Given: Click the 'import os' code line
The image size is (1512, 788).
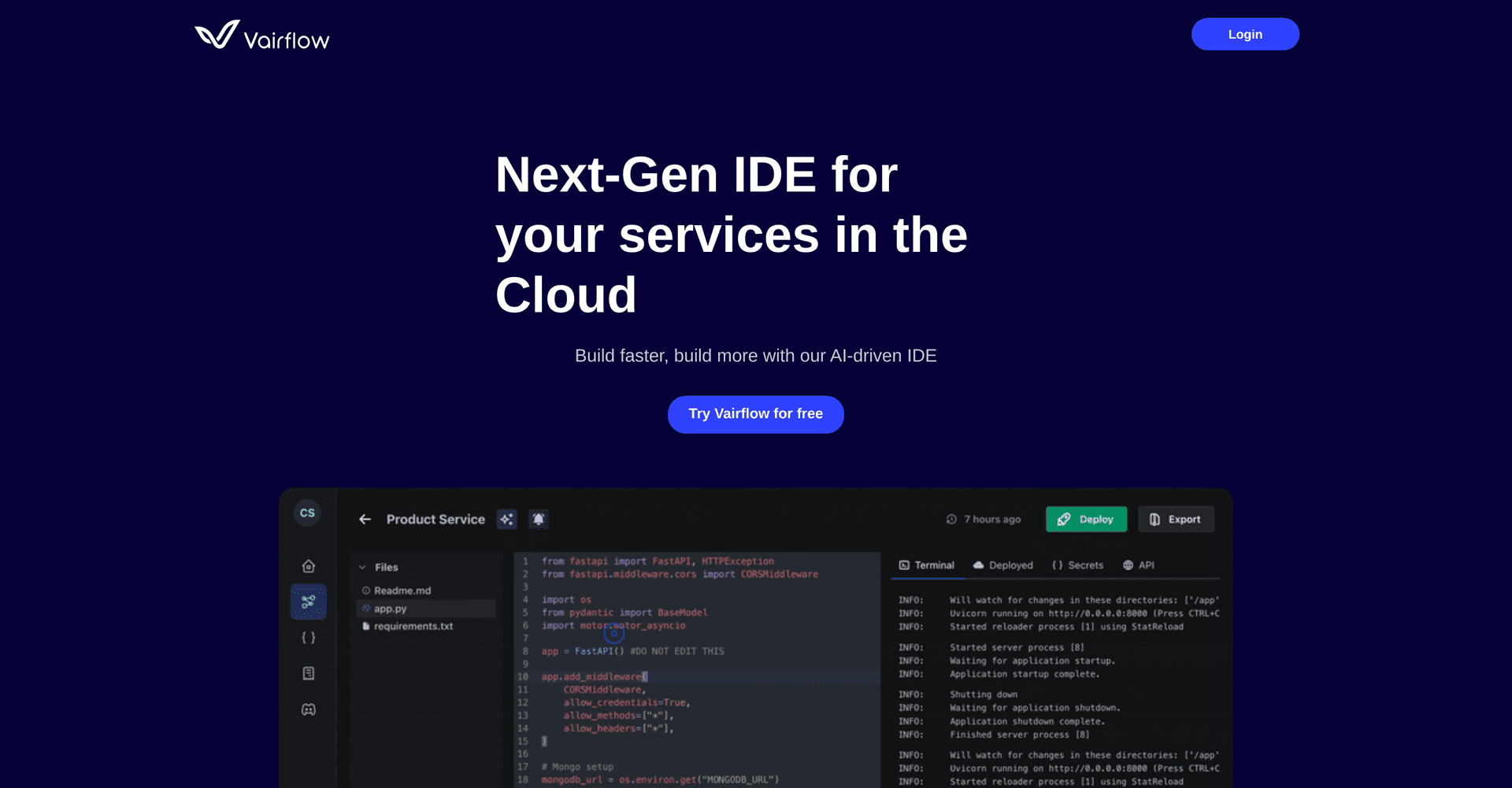Looking at the screenshot, I should coord(566,600).
